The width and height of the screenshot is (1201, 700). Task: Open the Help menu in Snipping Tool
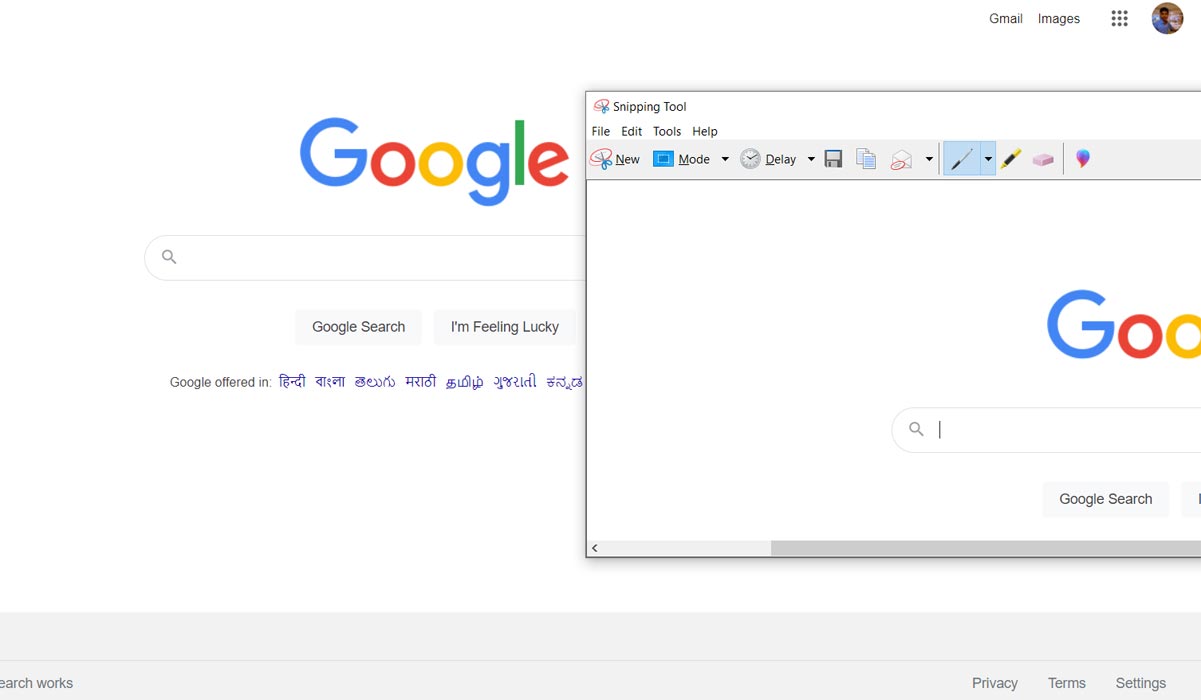click(x=705, y=131)
